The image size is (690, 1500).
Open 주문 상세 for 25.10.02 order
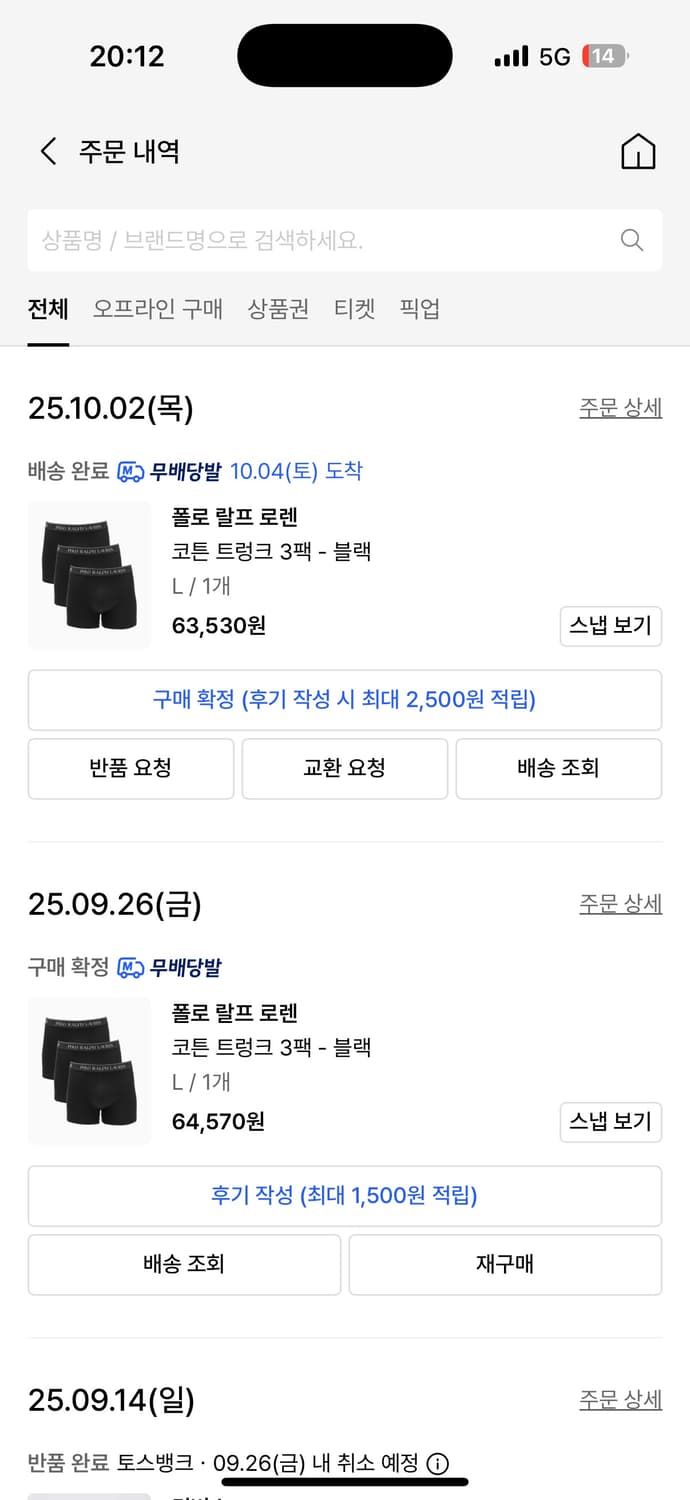(620, 408)
